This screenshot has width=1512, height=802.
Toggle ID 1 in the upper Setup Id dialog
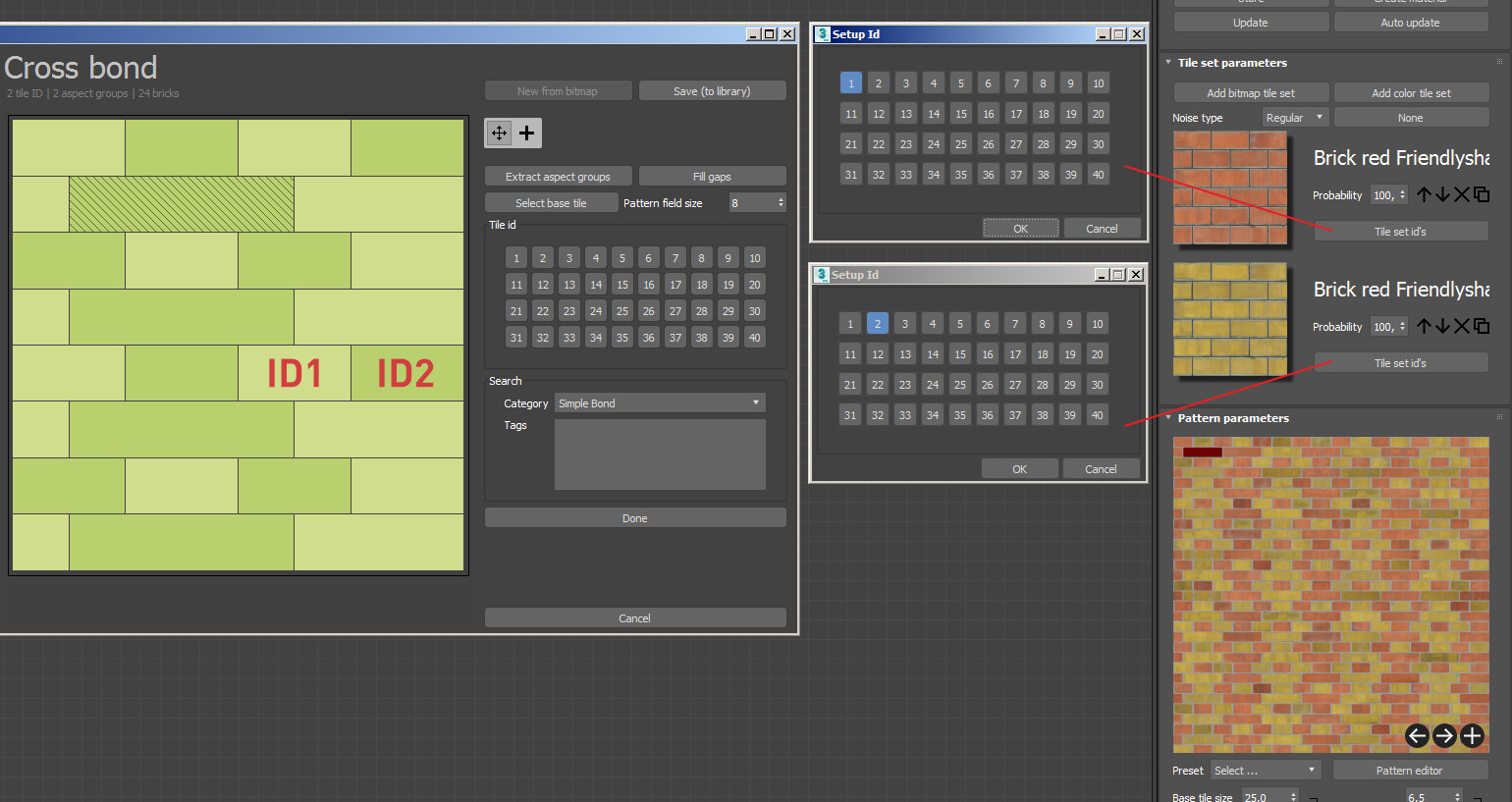click(851, 83)
